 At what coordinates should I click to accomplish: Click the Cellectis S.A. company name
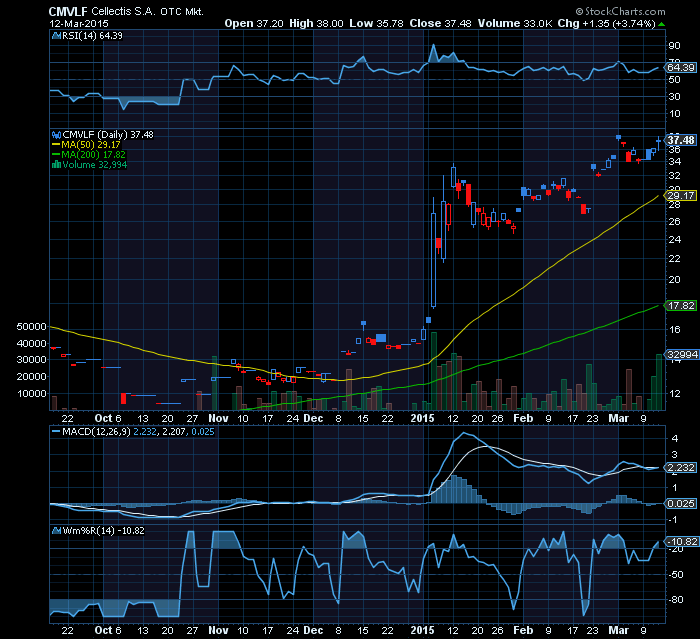(123, 12)
